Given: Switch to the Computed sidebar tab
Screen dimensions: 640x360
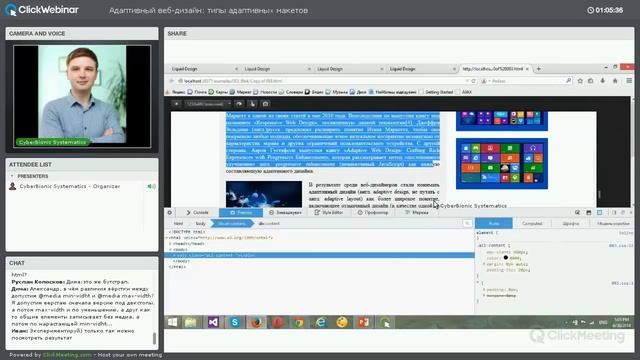Looking at the screenshot, I should point(532,223).
